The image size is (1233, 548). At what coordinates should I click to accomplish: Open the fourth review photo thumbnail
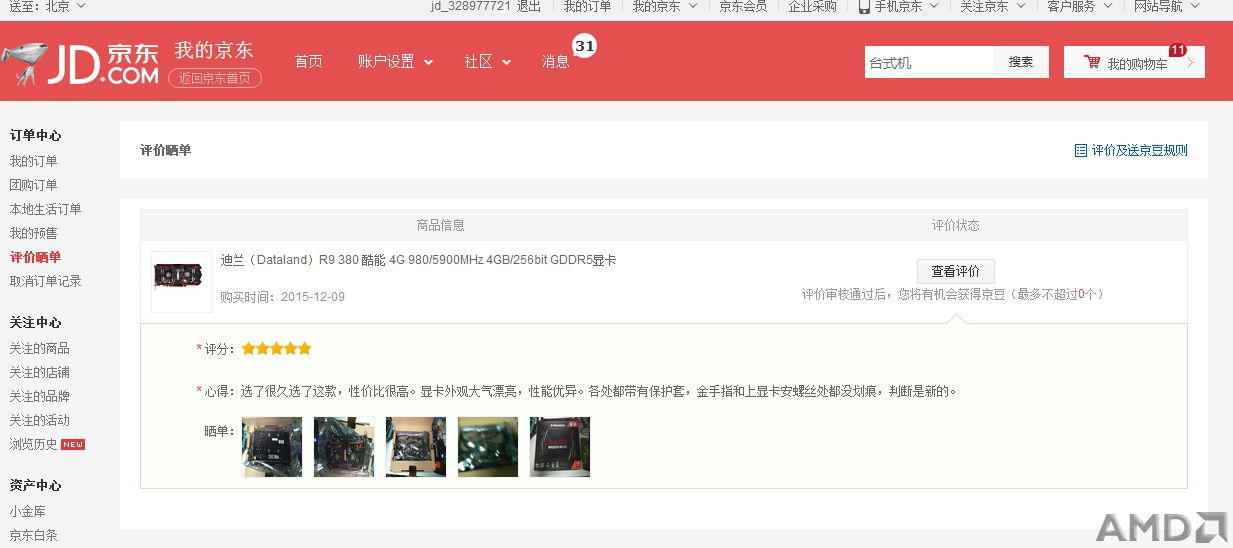(488, 447)
